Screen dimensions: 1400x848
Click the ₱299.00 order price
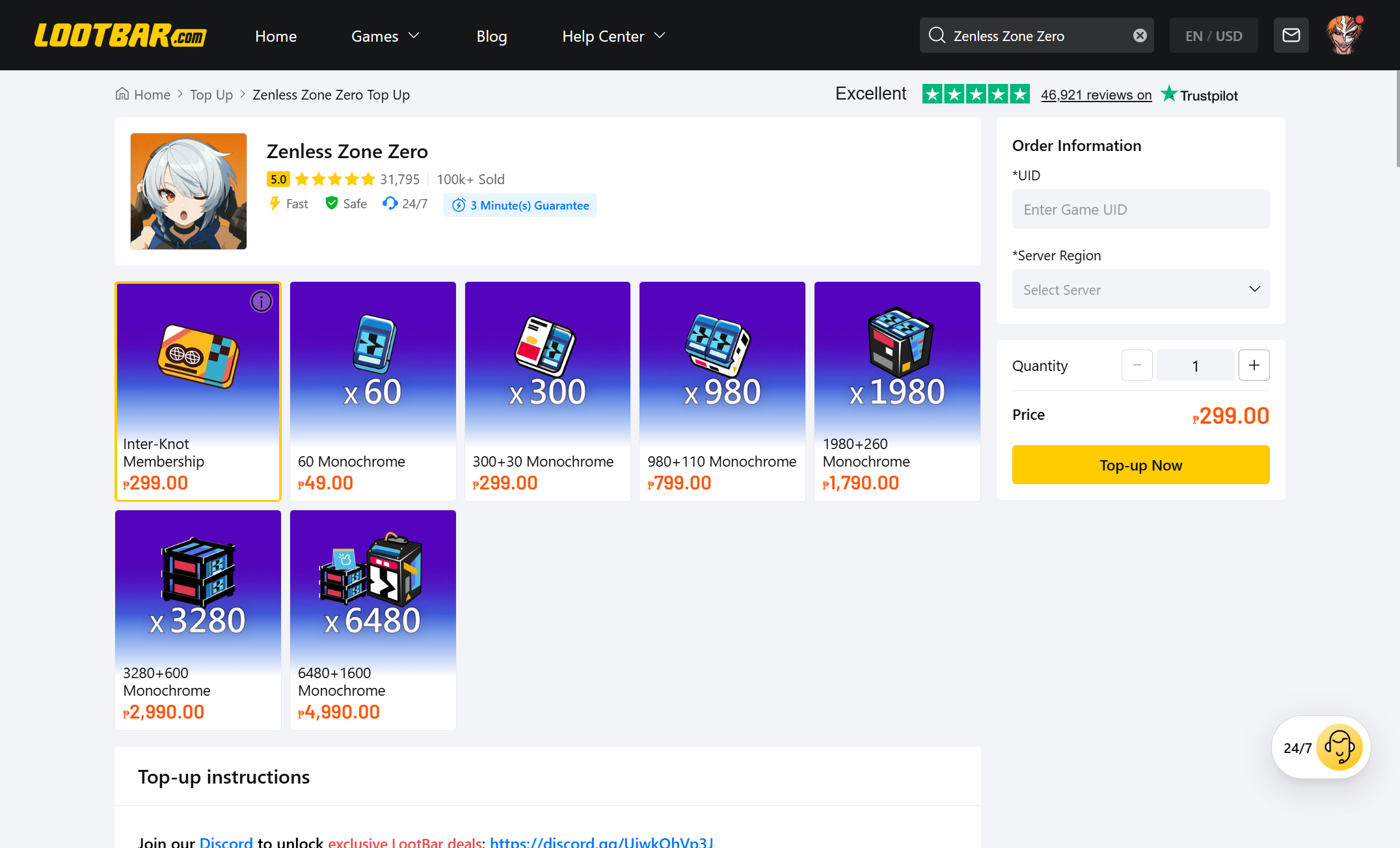1231,415
